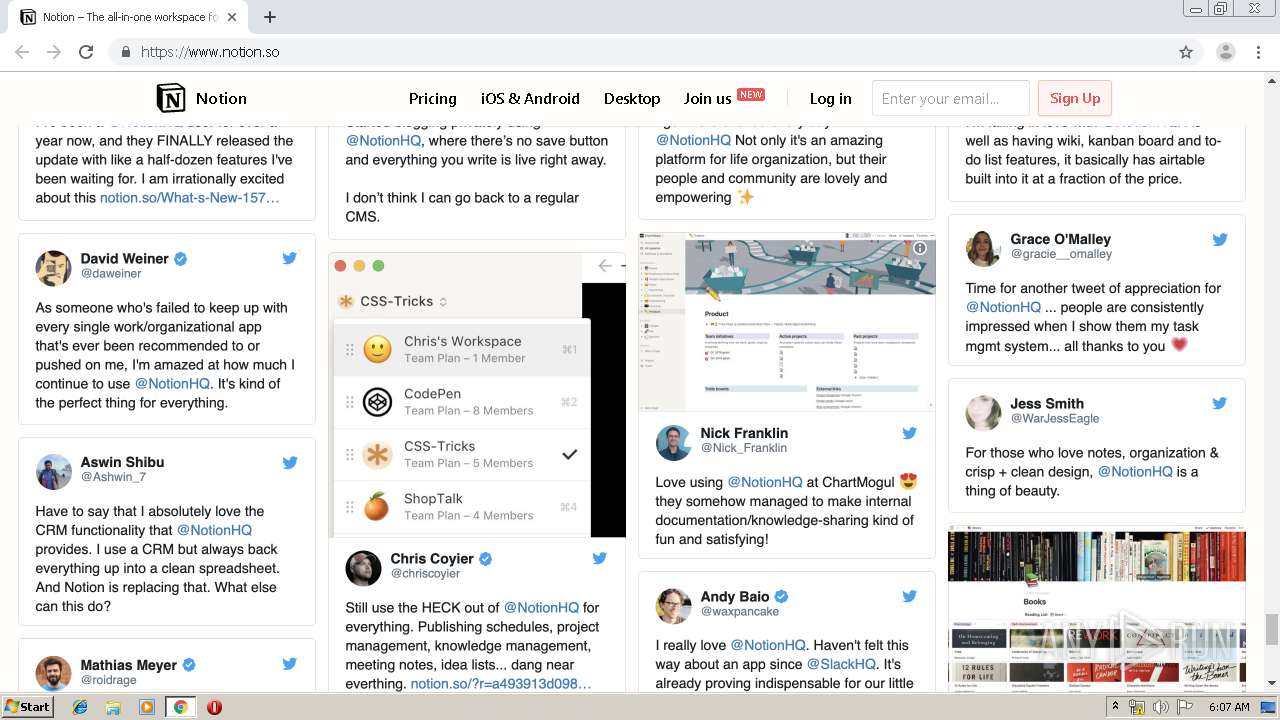The height and width of the screenshot is (720, 1280).
Task: Open the ChartMogul product page screenshot
Action: pyautogui.click(x=787, y=322)
